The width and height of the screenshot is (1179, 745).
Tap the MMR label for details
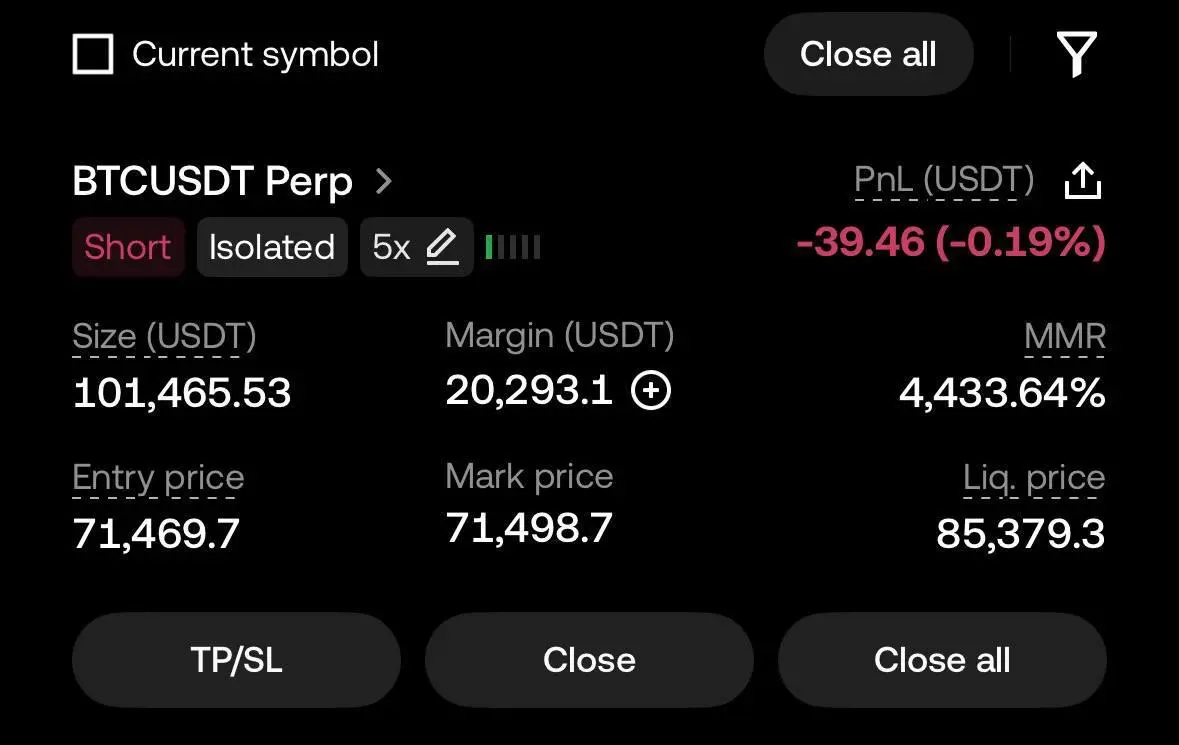pos(1065,337)
